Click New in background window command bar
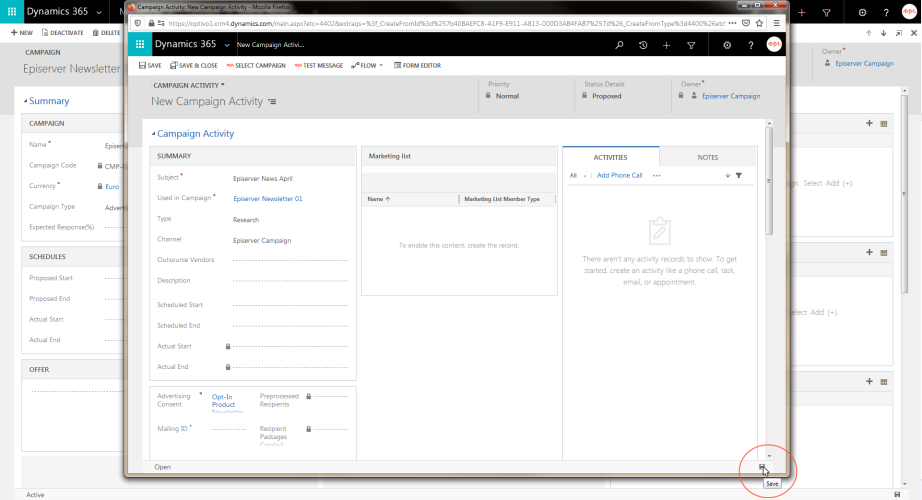 22,33
